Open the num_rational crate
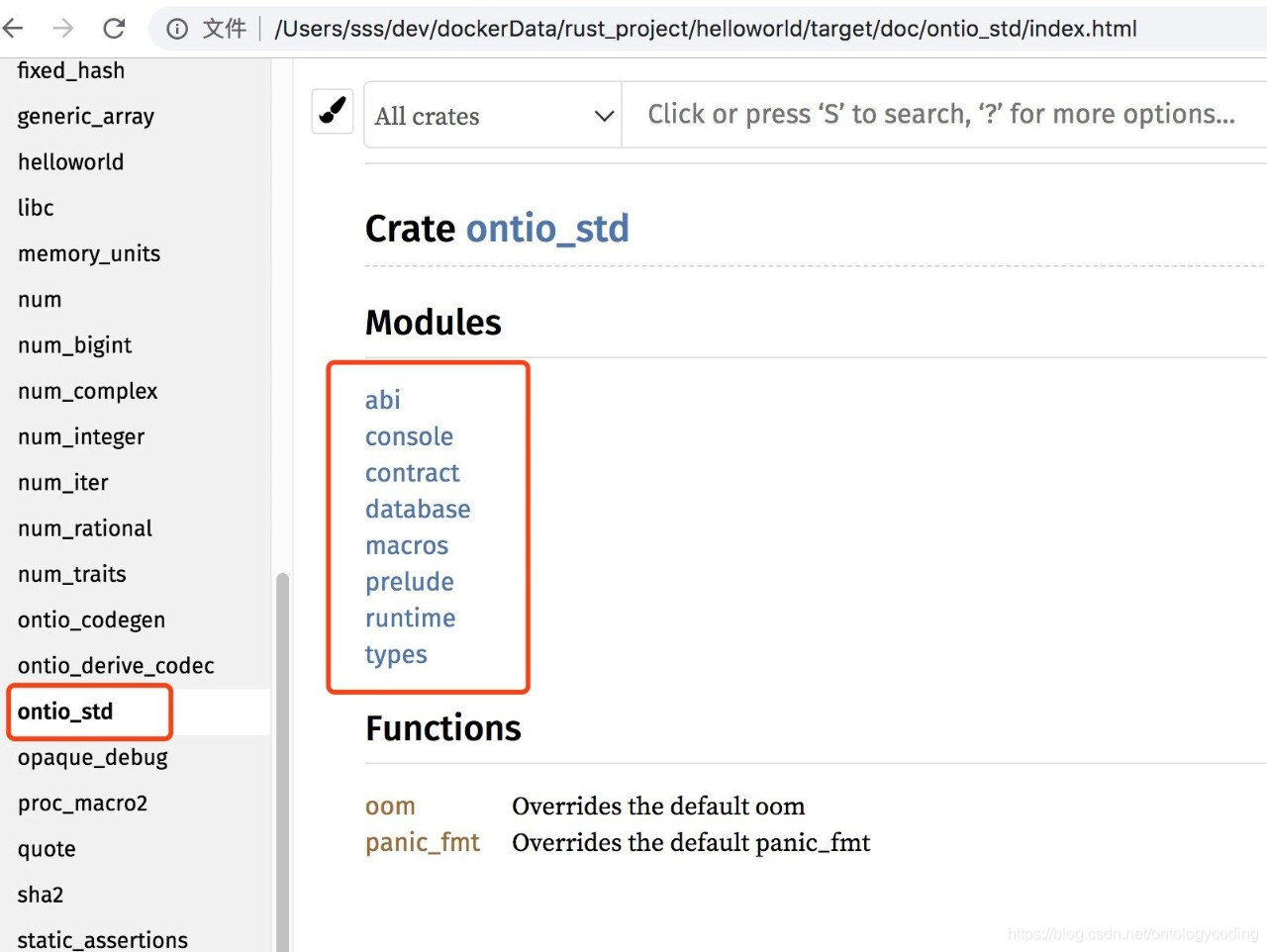 (85, 527)
